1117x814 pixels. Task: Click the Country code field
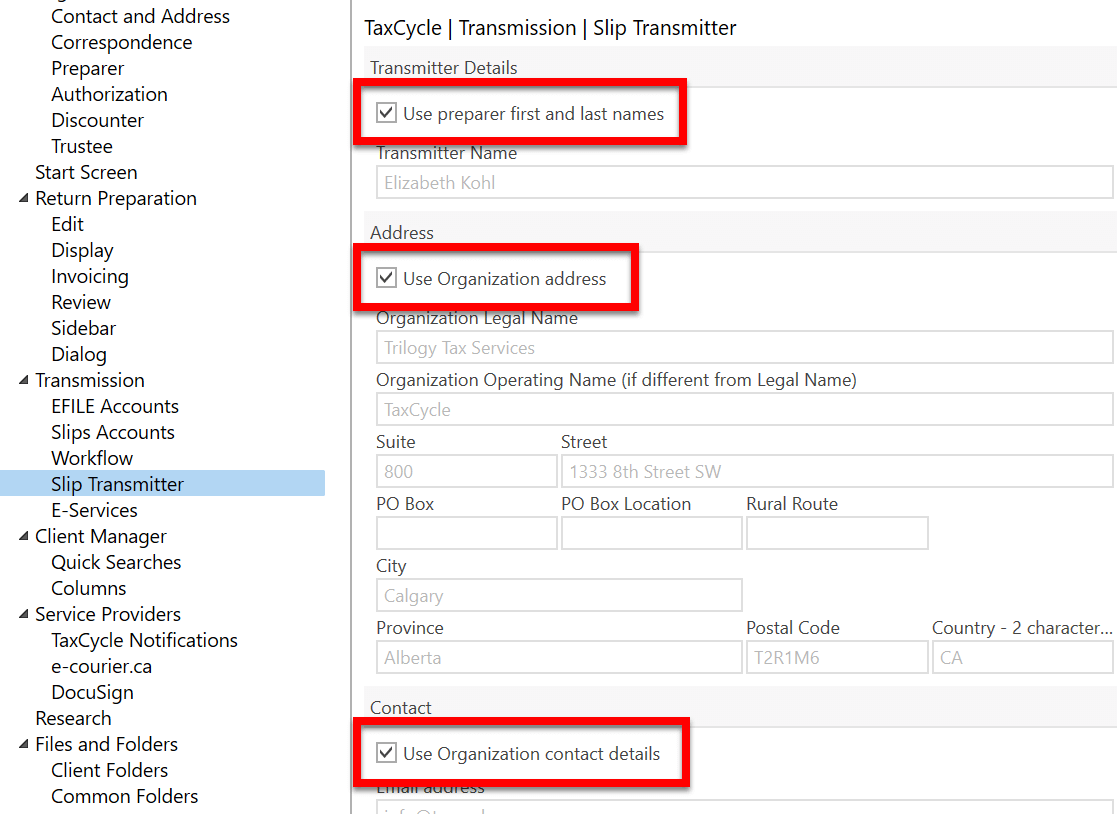click(x=1023, y=657)
